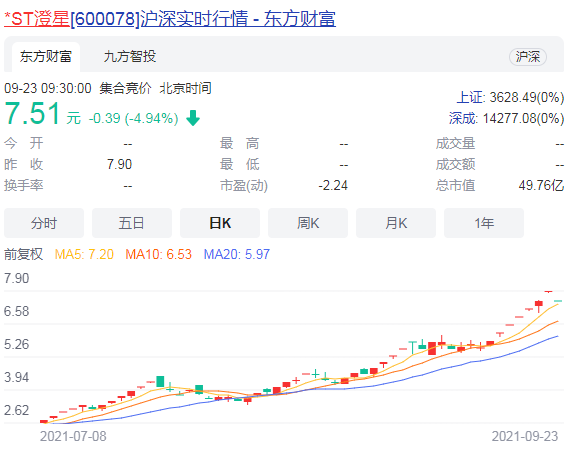Click the timestamp 09-23 09:30:00
Screen dimensions: 574x449
tap(48, 88)
